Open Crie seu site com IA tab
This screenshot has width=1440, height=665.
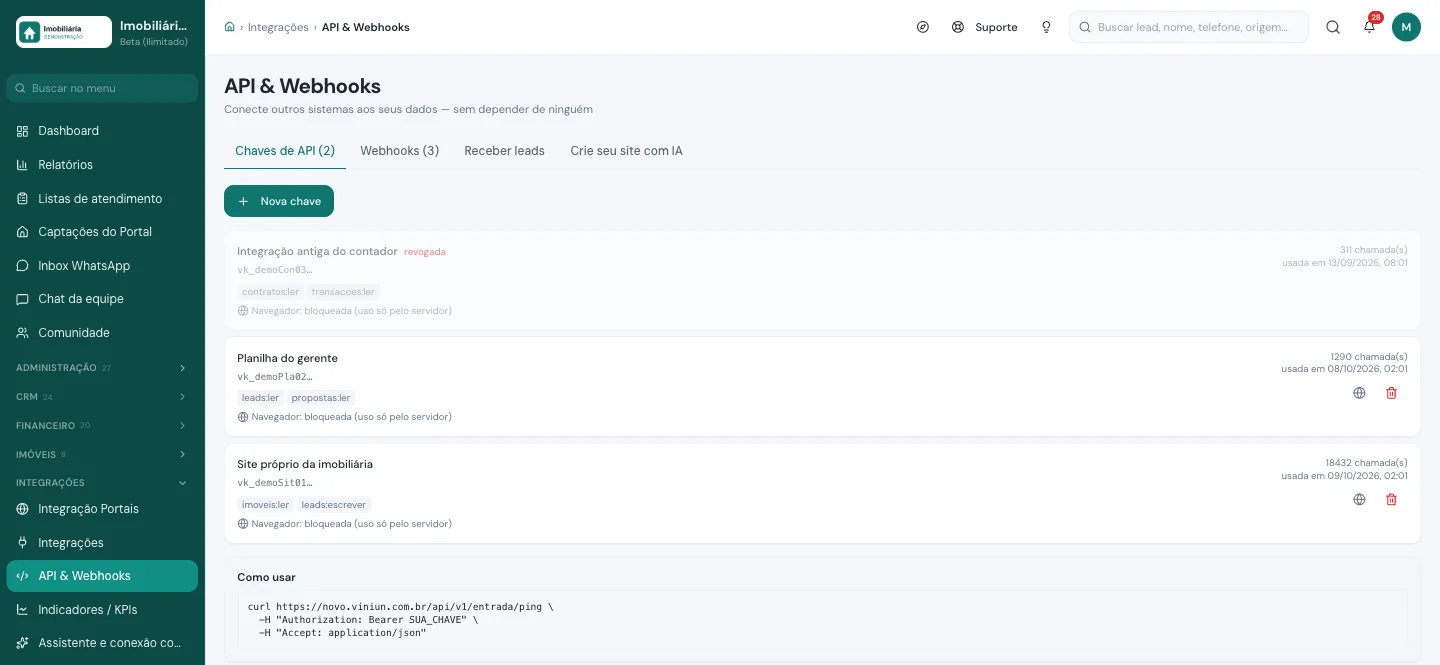(626, 151)
